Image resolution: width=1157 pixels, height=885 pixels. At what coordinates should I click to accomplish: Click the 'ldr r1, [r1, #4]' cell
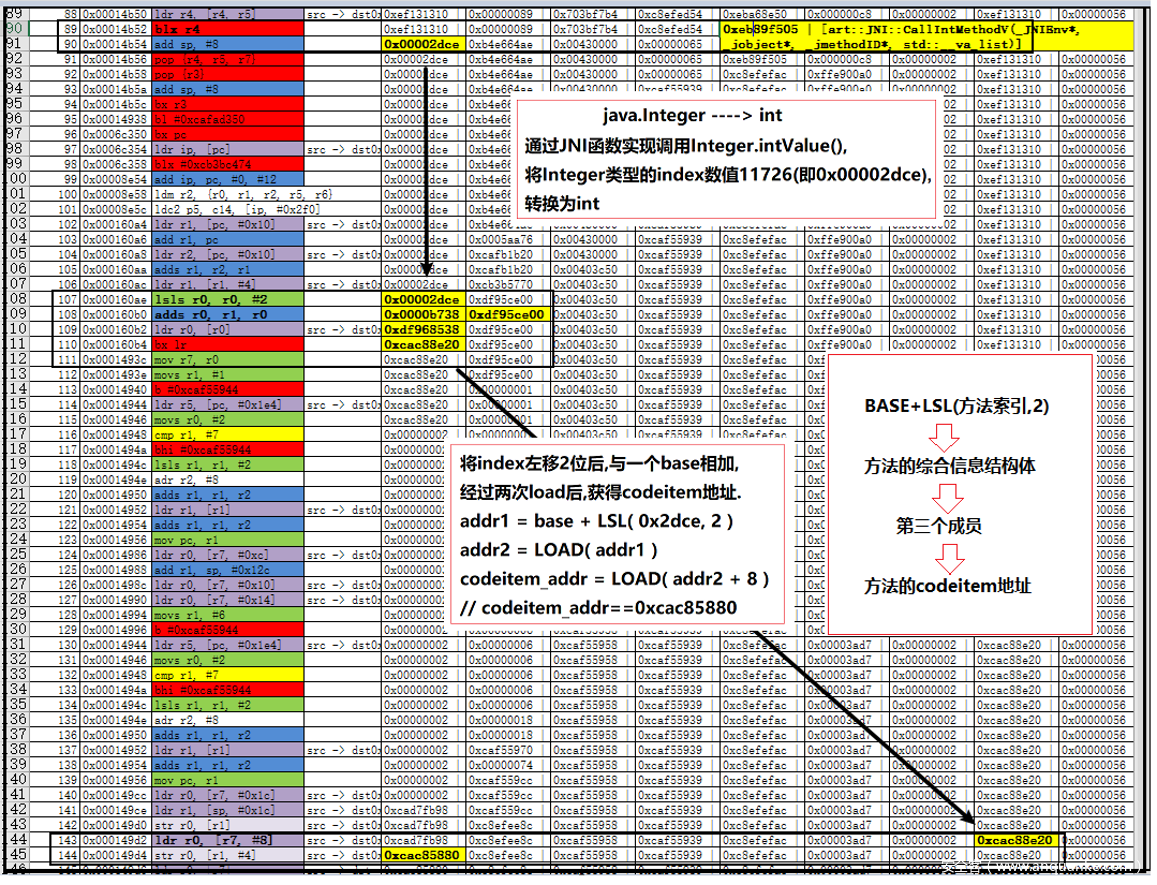(228, 285)
